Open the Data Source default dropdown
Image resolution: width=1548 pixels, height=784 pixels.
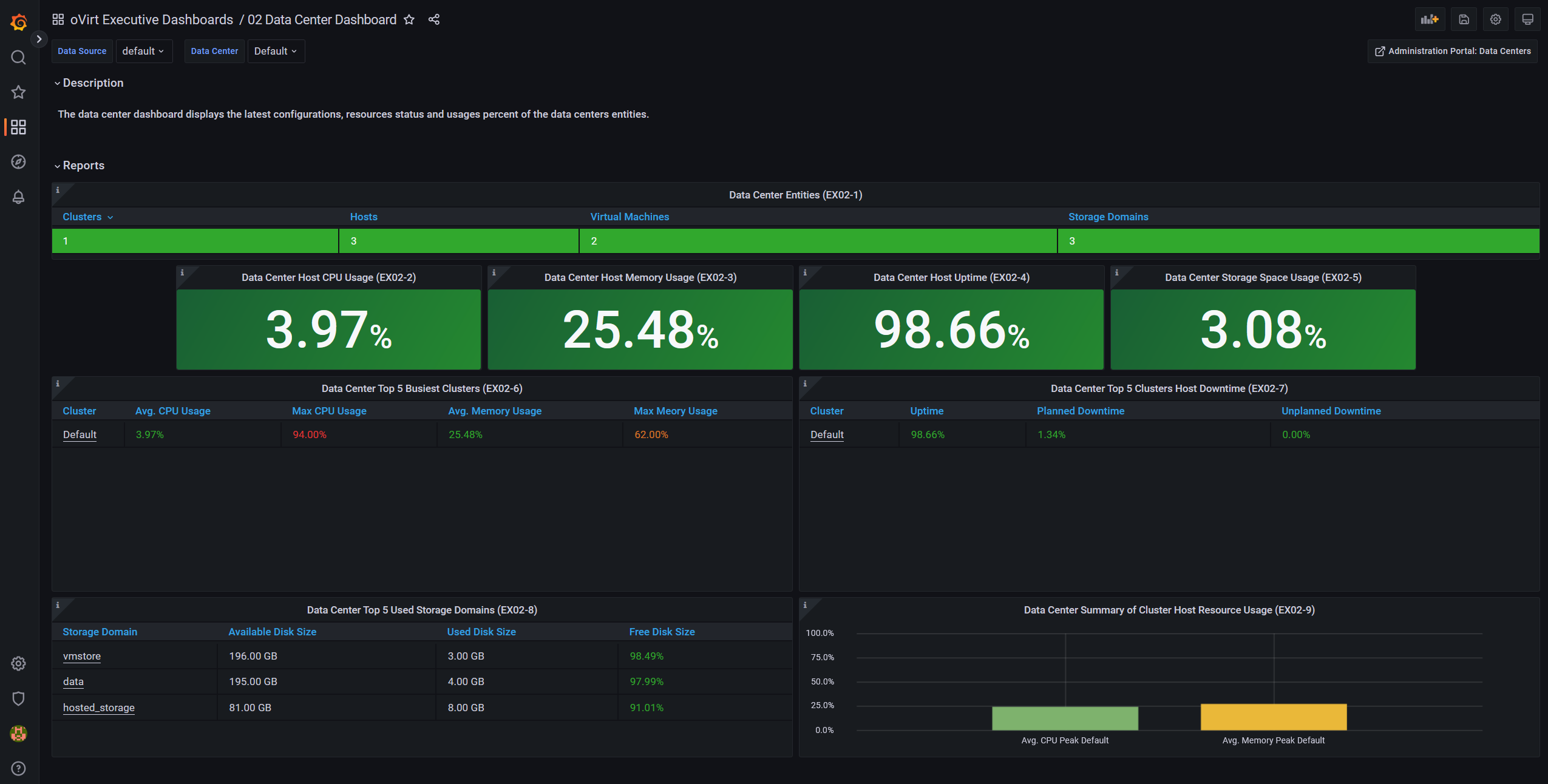click(144, 51)
